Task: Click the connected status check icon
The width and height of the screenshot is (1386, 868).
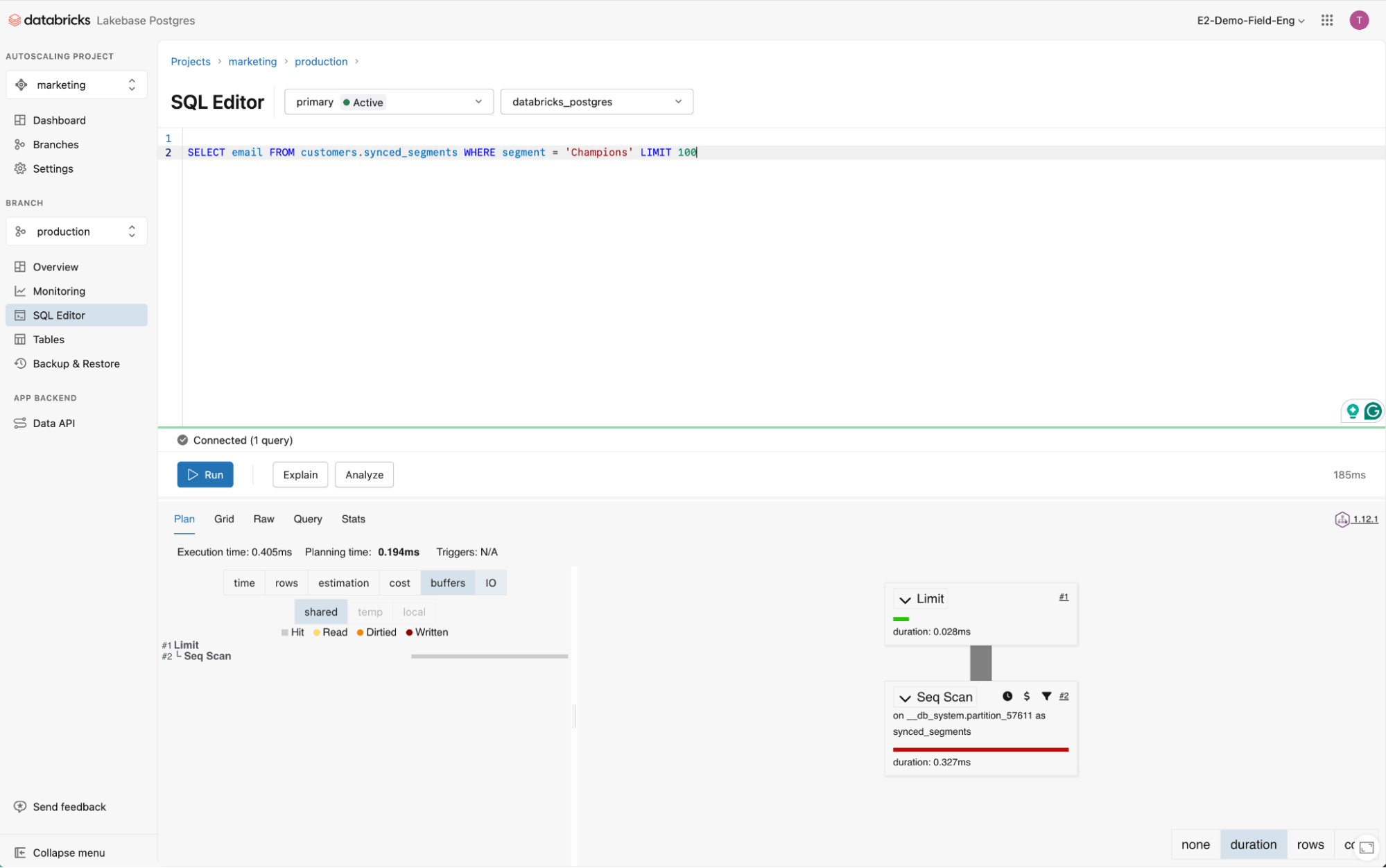Action: tap(182, 440)
